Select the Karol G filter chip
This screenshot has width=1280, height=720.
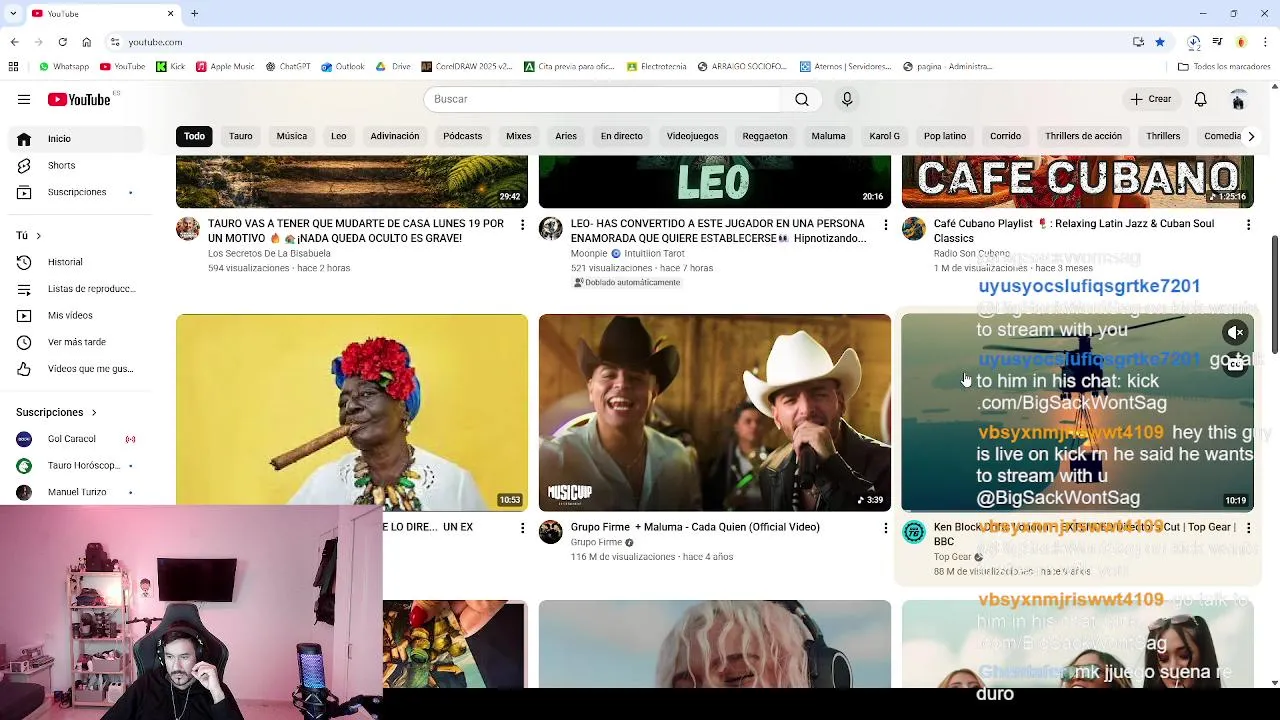click(x=884, y=136)
